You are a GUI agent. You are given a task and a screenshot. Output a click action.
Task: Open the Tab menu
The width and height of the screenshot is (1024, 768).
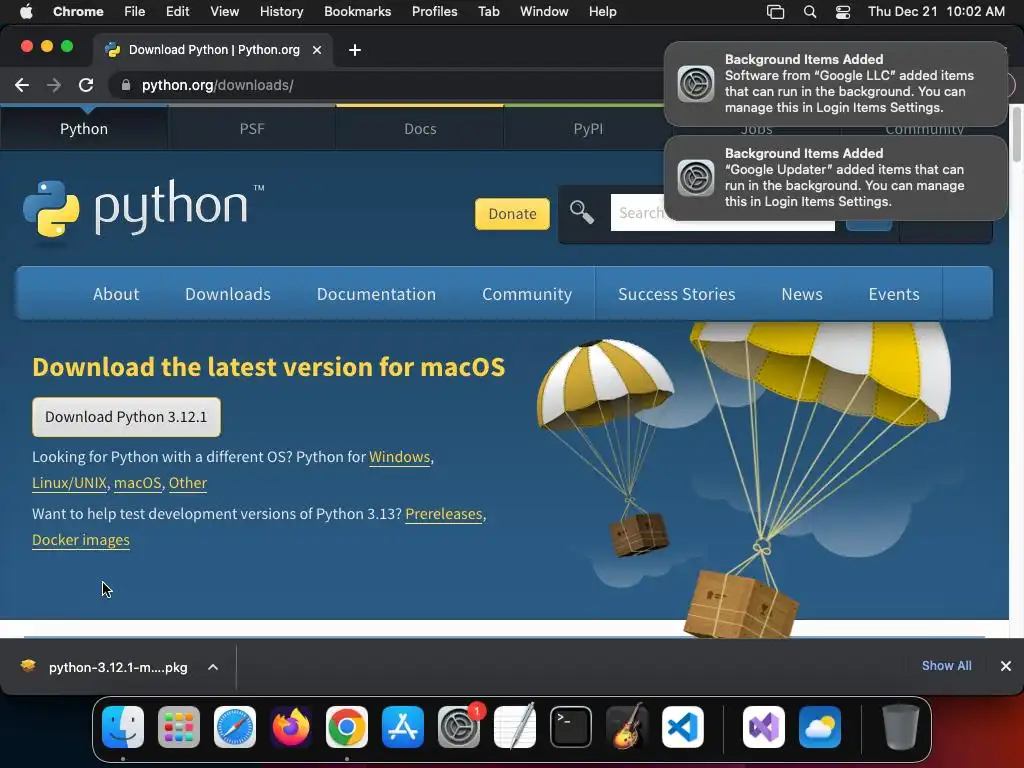488,12
